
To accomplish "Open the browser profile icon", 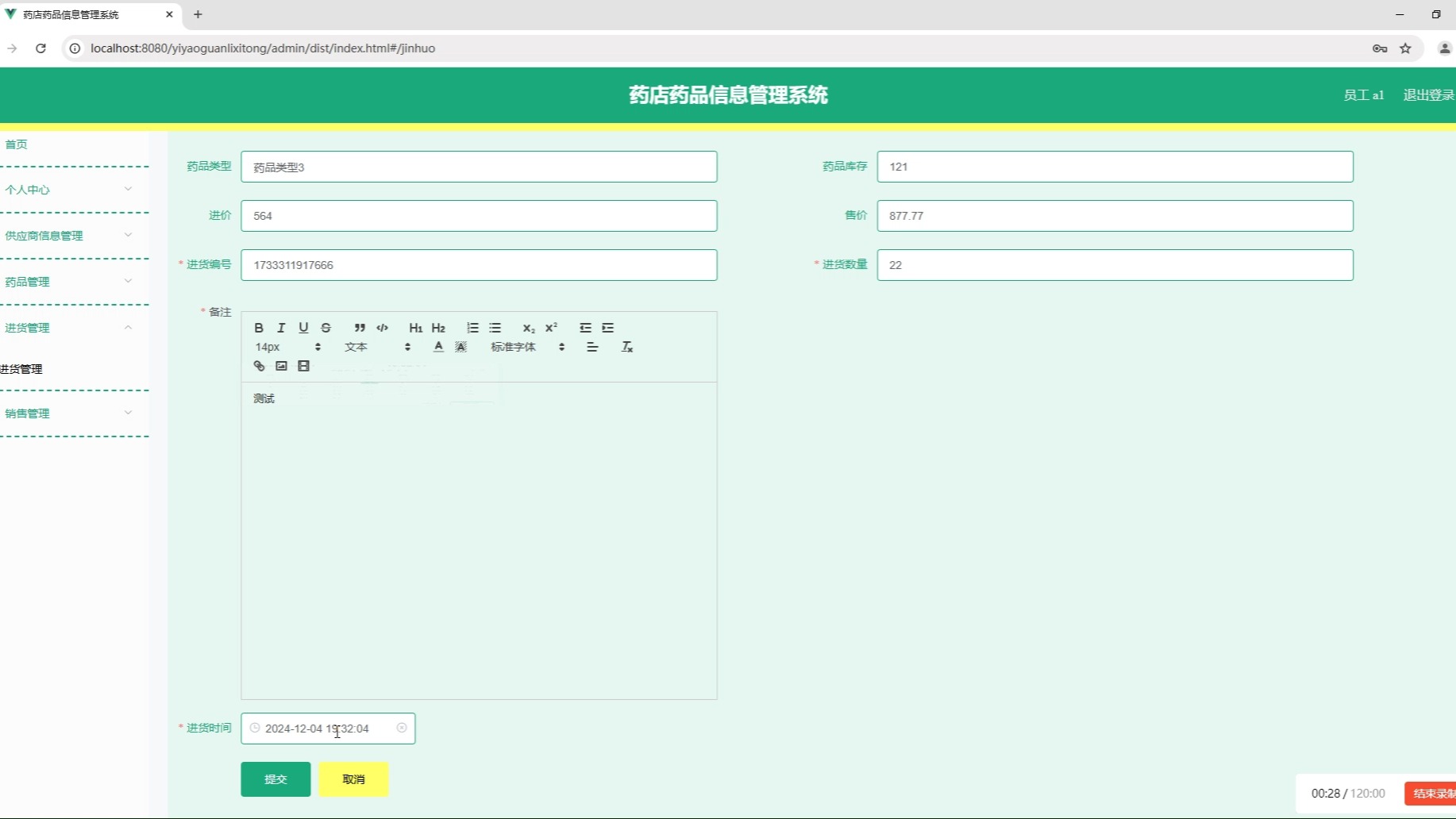I will (1445, 48).
